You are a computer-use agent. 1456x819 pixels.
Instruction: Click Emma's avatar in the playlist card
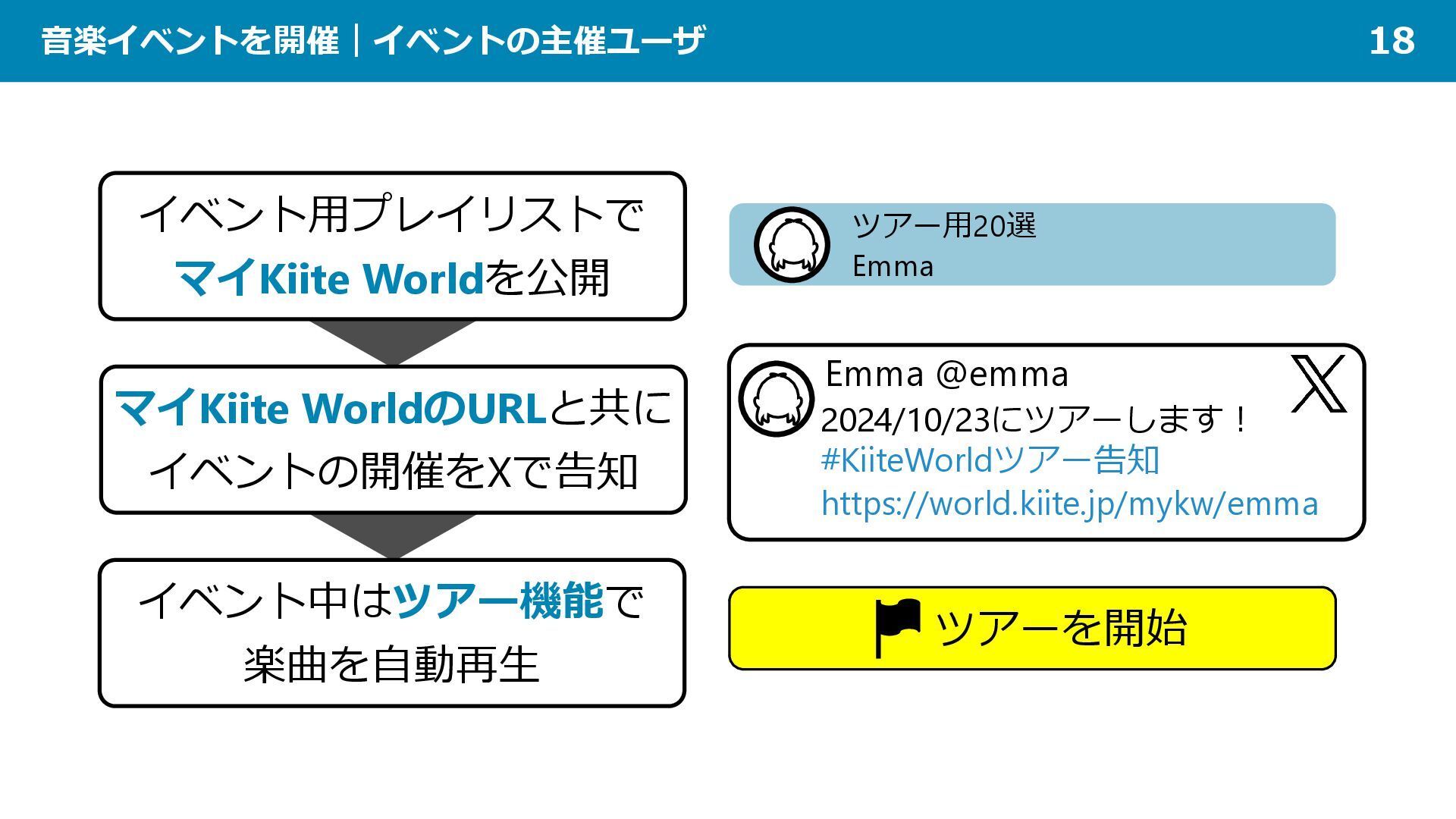point(792,245)
